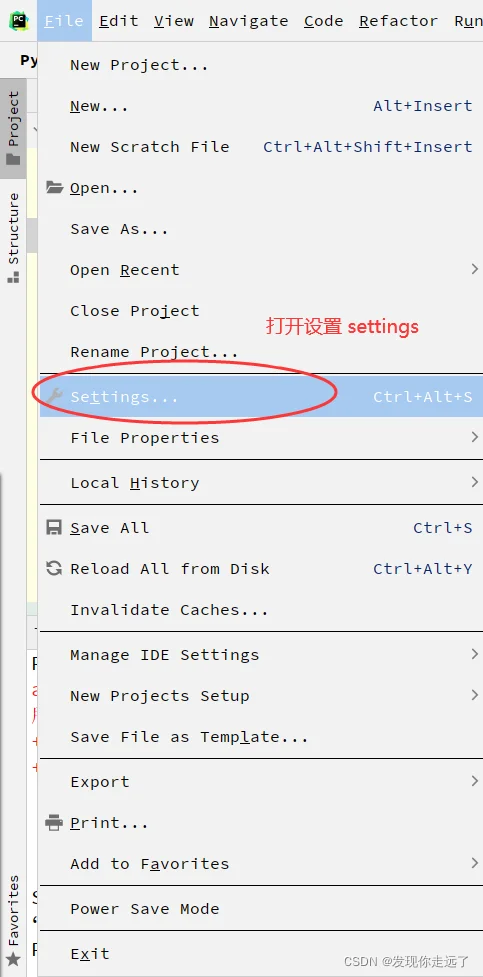
Task: Click the floppy disk Save All icon
Action: pos(54,527)
